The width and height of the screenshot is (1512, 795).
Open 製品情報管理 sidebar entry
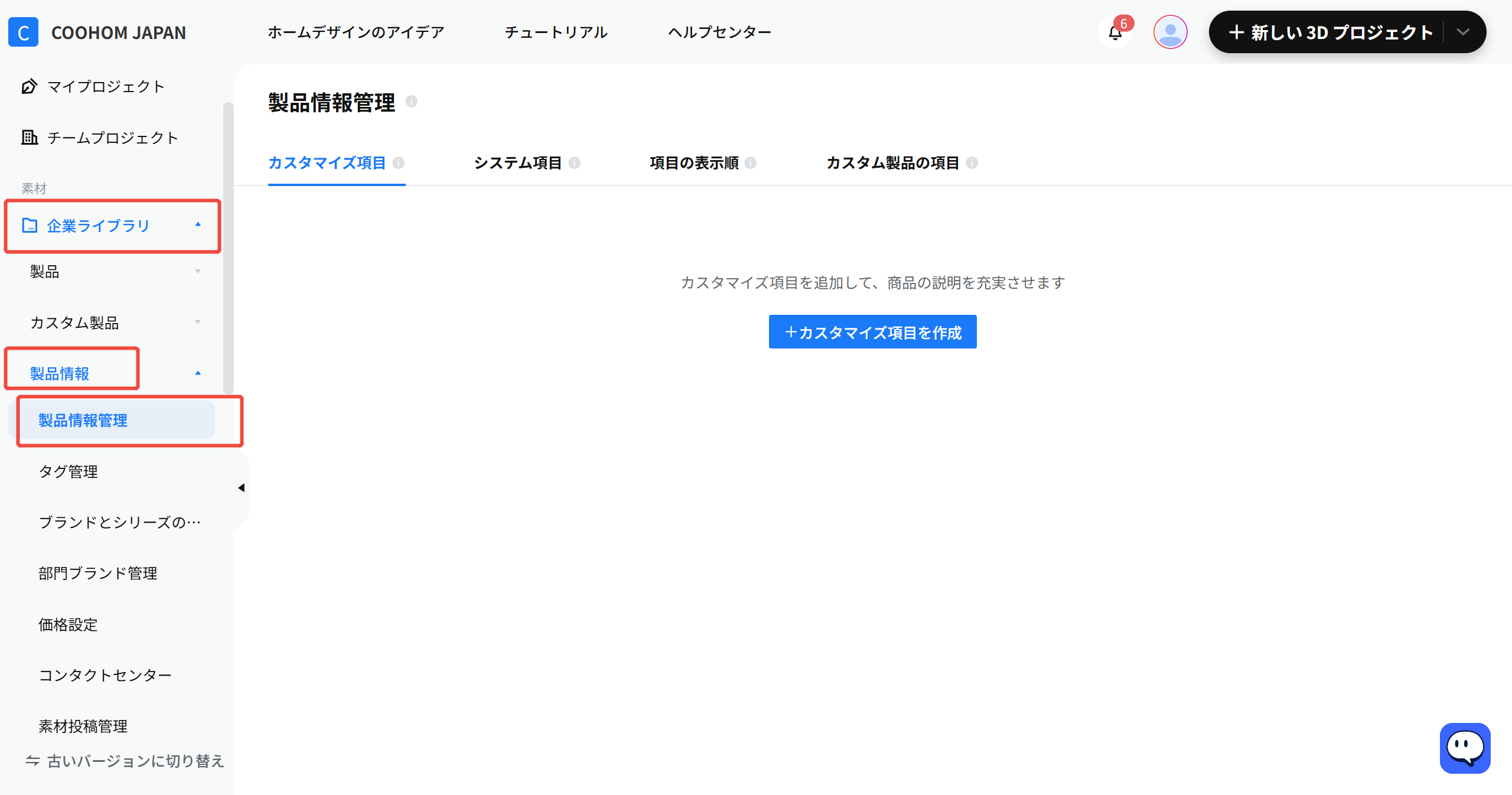112,420
